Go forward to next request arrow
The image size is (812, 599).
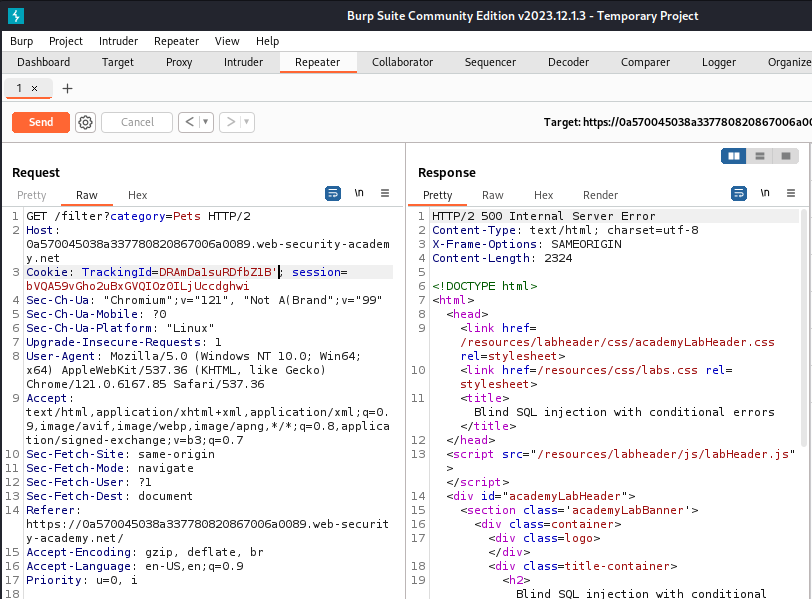(x=231, y=122)
